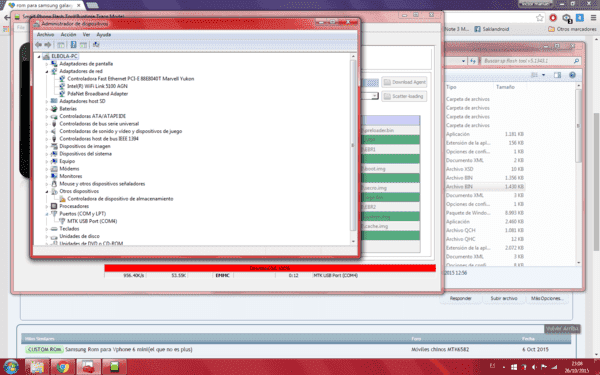
Task: Click the forward arrow in Device Manager toolbar
Action: point(48,45)
